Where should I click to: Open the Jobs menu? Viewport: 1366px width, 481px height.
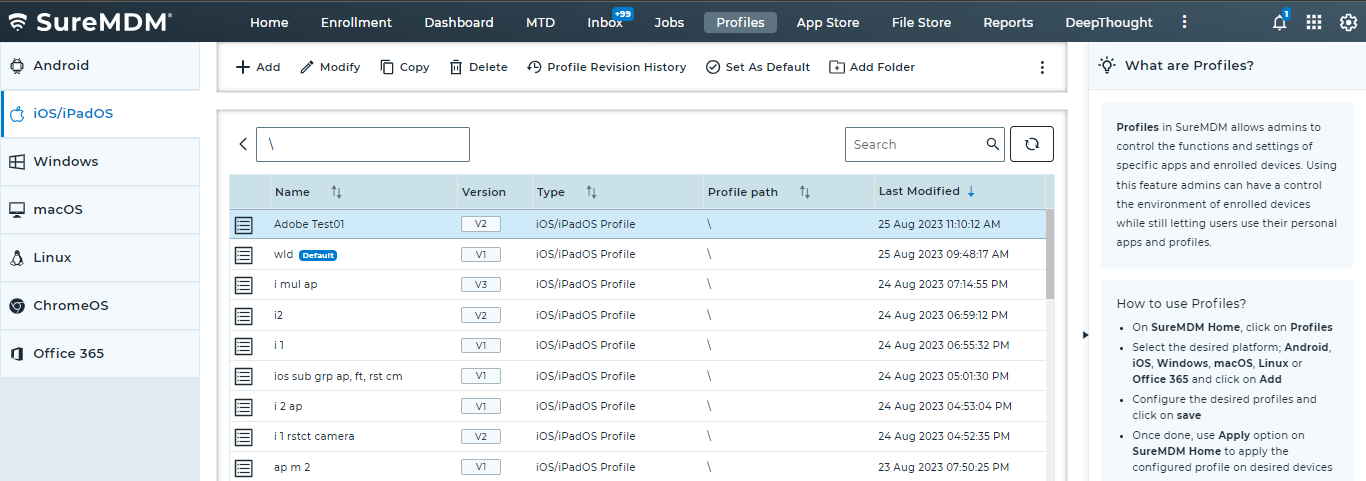pyautogui.click(x=669, y=22)
